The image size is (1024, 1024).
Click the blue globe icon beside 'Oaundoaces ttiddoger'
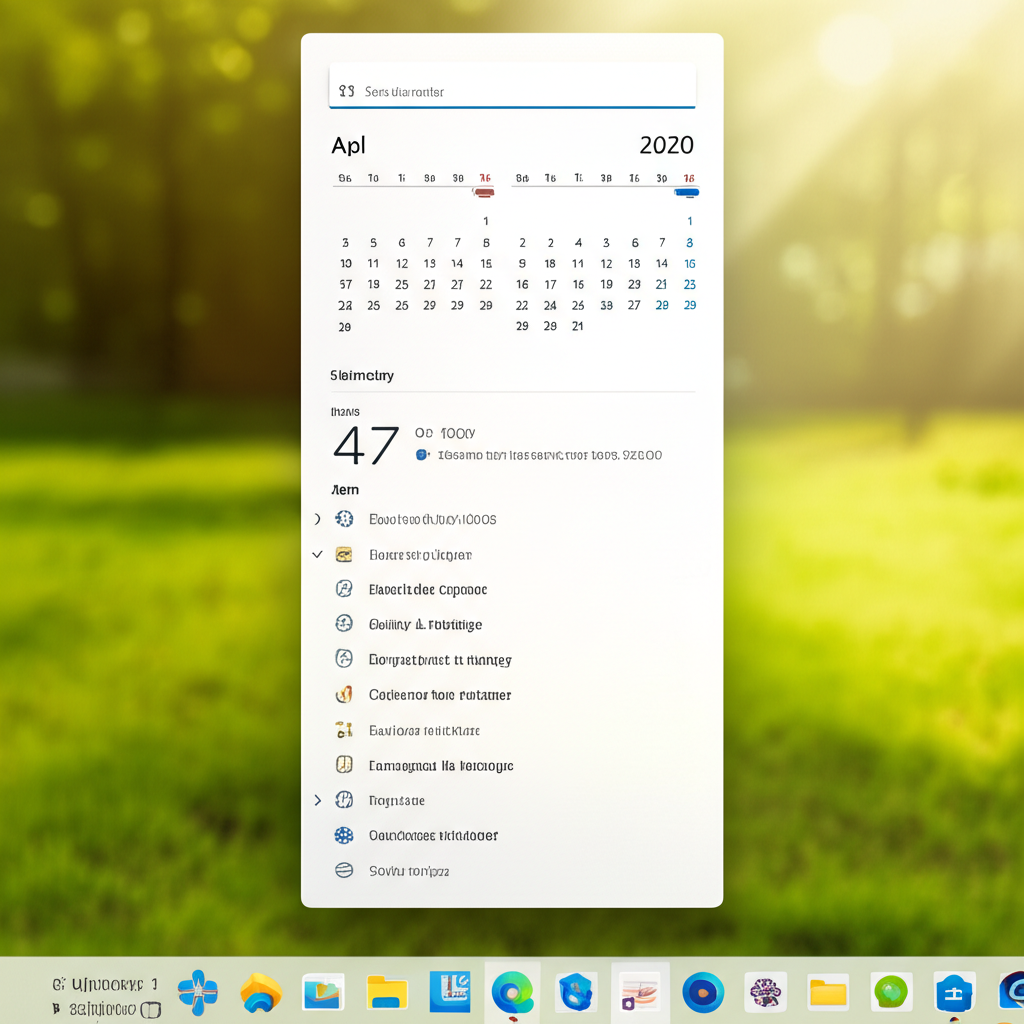[x=344, y=835]
